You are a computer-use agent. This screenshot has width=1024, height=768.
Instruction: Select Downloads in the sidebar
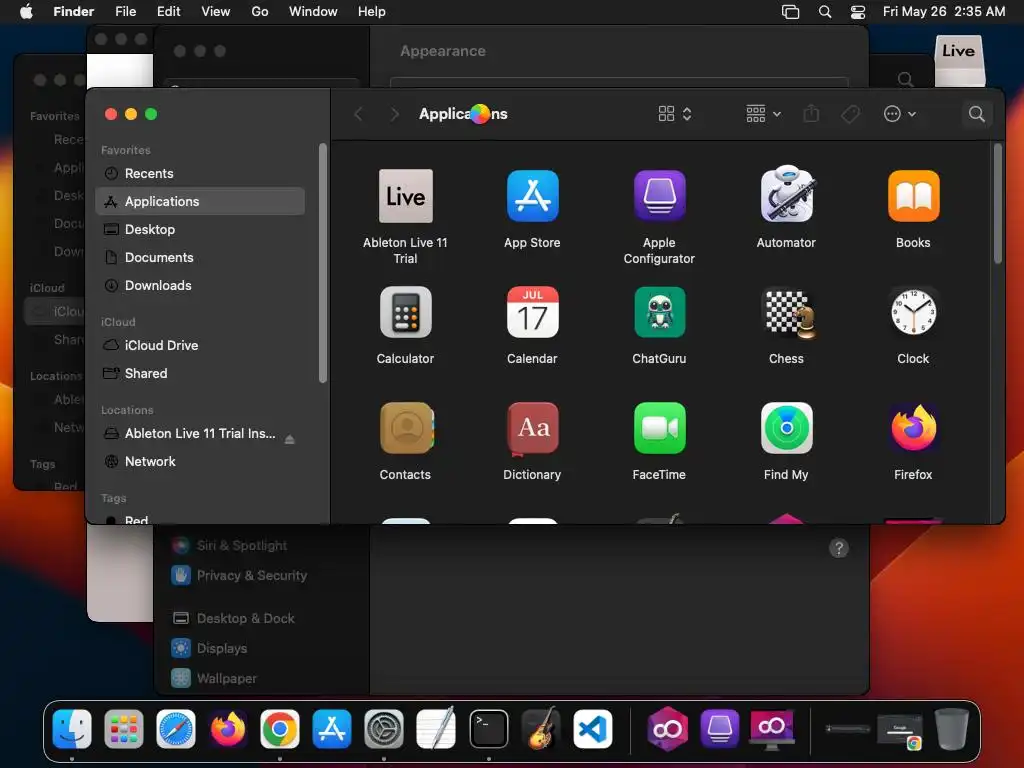click(x=200, y=285)
